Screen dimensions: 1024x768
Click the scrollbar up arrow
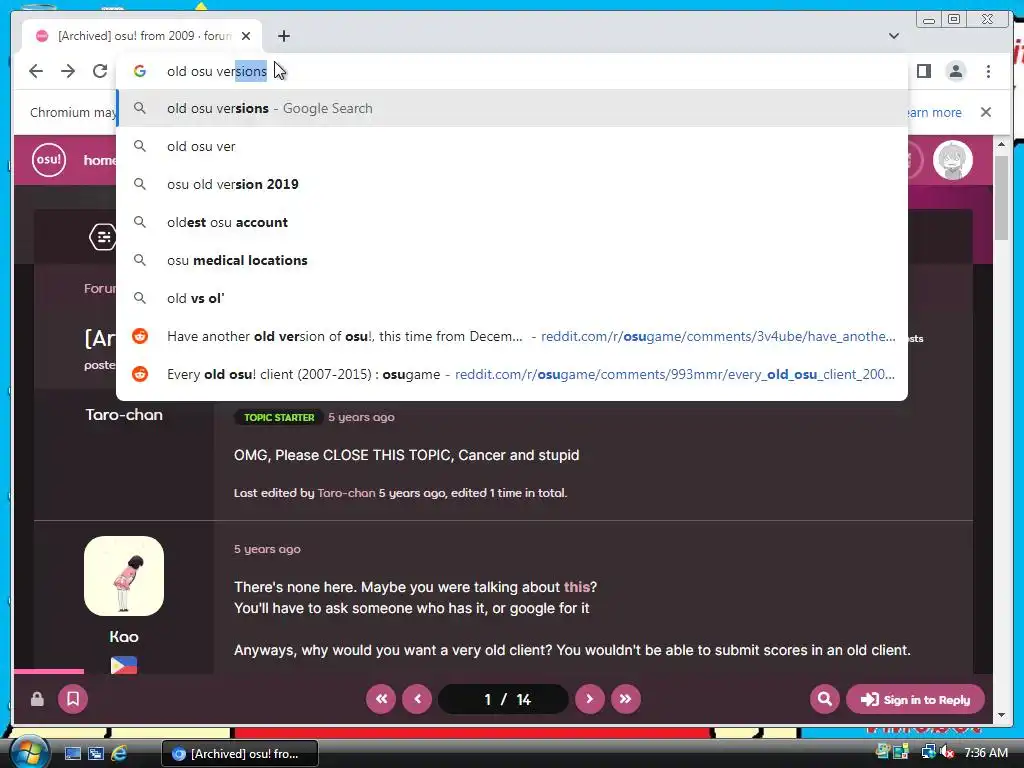(1001, 143)
